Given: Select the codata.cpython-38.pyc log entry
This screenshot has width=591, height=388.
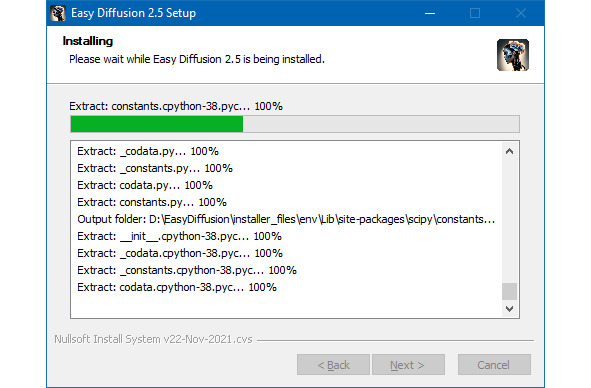Looking at the screenshot, I should pos(177,287).
